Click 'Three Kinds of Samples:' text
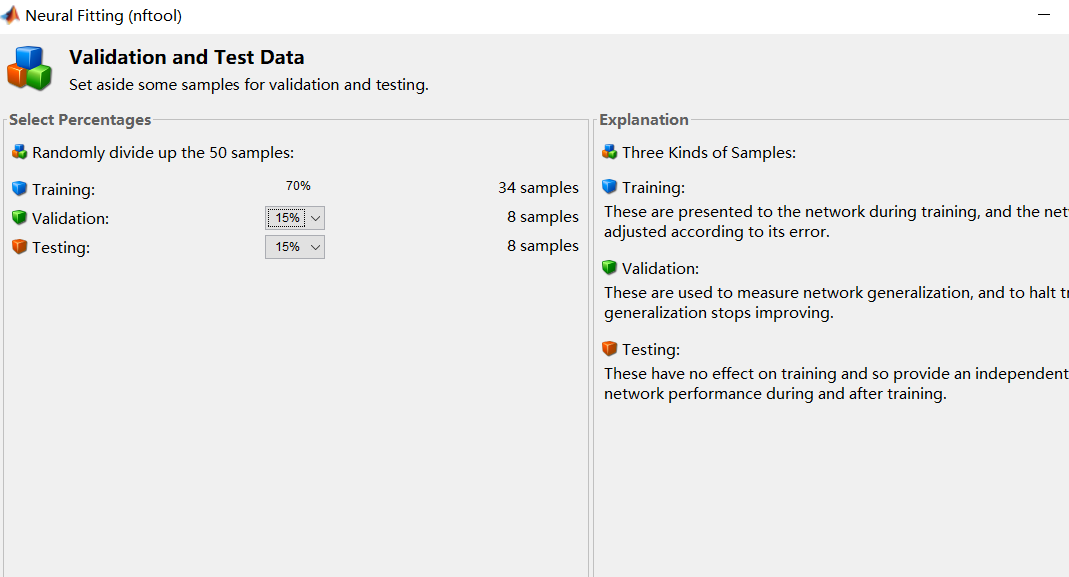The width and height of the screenshot is (1069, 577). tap(709, 153)
